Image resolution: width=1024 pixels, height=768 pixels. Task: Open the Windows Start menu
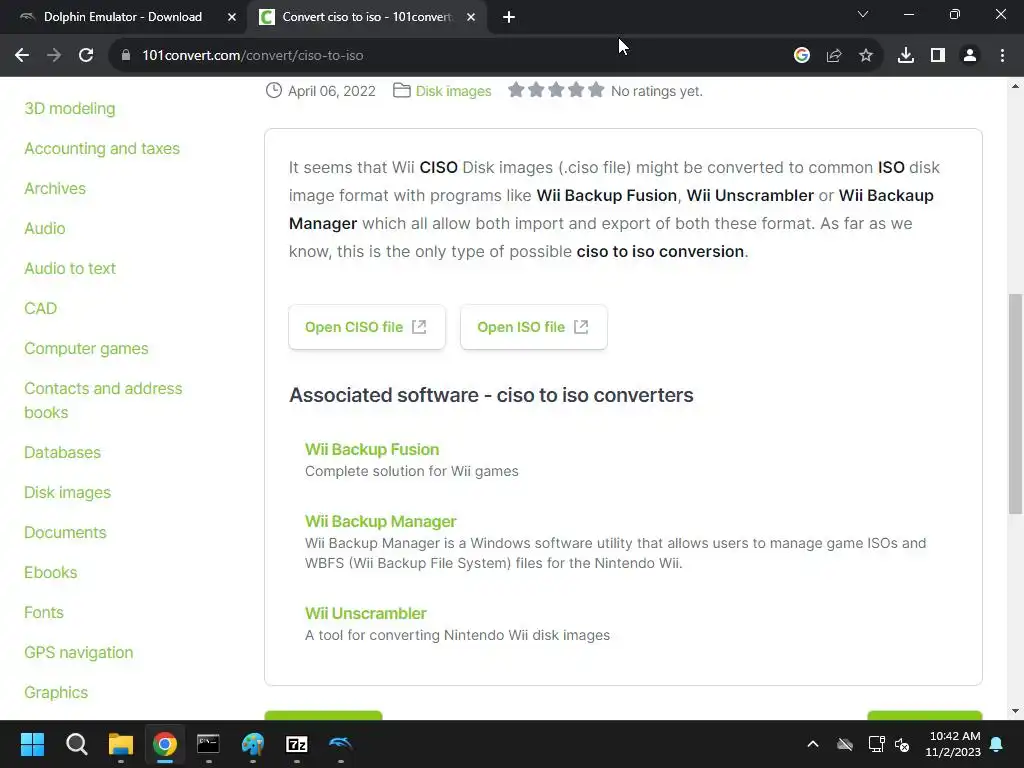coord(32,744)
